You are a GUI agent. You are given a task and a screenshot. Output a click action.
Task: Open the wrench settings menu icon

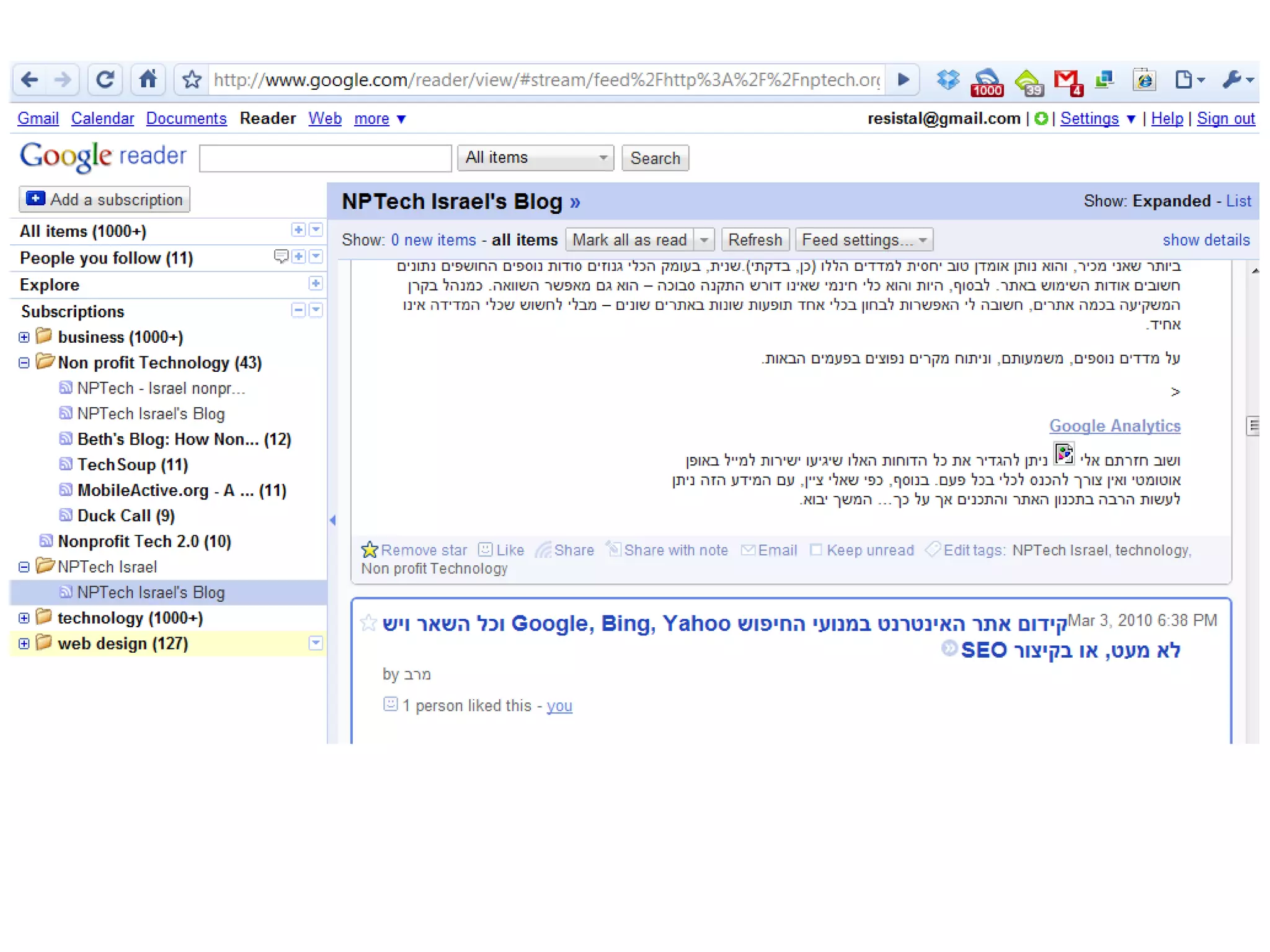click(1236, 79)
